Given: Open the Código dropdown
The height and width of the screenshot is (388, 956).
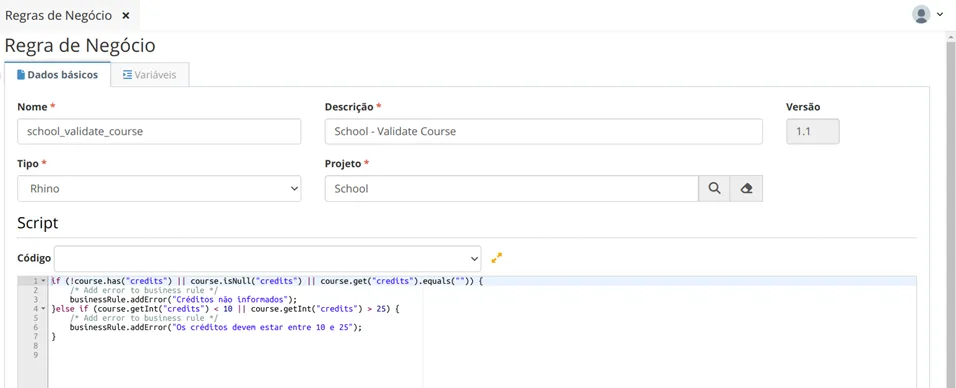Looking at the screenshot, I should [268, 258].
